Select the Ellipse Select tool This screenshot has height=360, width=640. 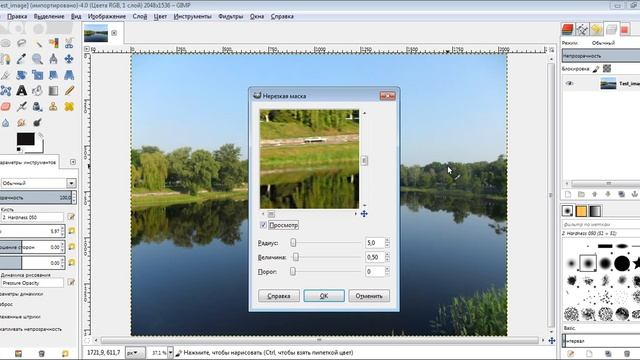(5, 43)
